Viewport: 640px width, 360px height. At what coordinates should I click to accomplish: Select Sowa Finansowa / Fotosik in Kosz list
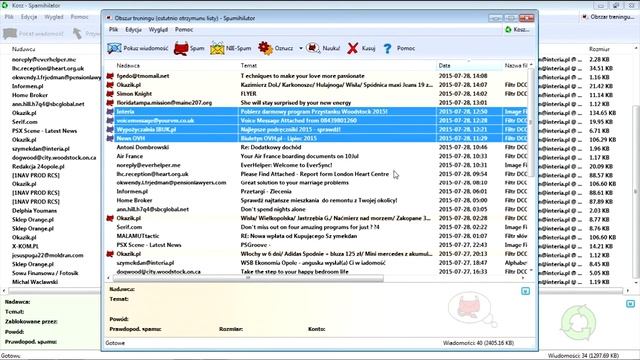pyautogui.click(x=45, y=273)
